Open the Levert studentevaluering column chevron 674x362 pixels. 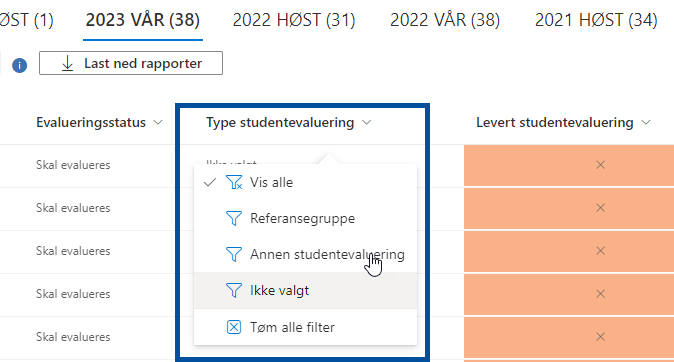(646, 123)
